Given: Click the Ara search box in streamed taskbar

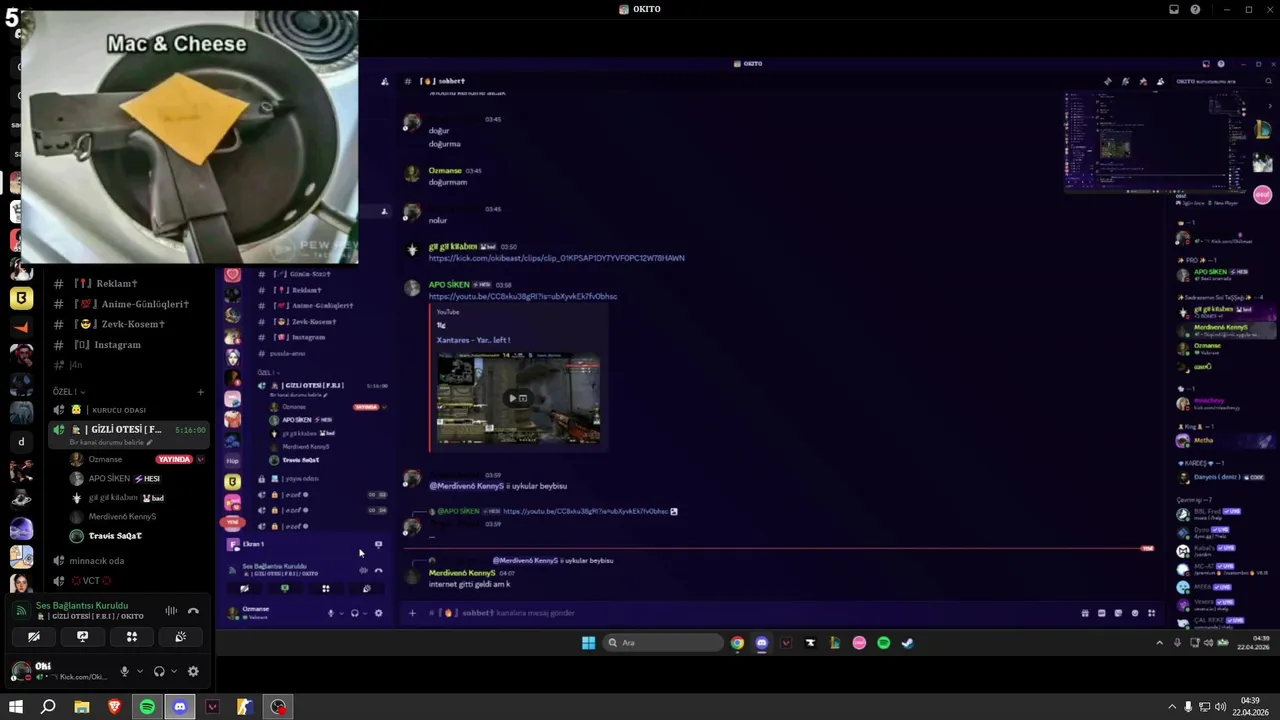Looking at the screenshot, I should tap(663, 643).
